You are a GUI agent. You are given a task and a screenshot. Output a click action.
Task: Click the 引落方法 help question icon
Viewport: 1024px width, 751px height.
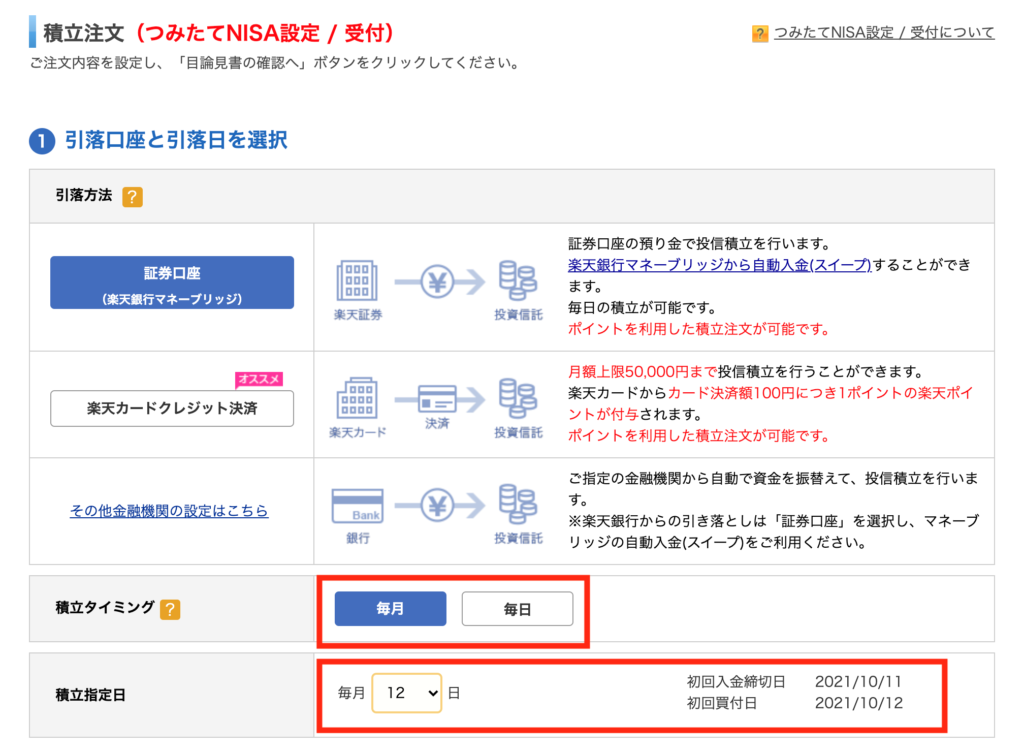click(133, 197)
